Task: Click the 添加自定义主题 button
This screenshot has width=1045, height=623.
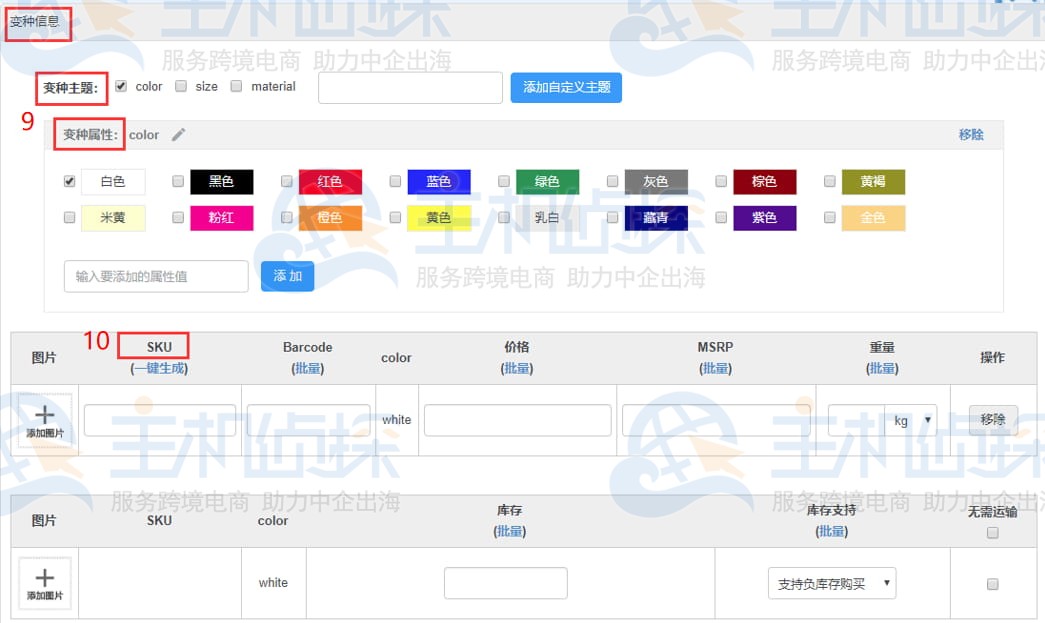Action: 565,88
